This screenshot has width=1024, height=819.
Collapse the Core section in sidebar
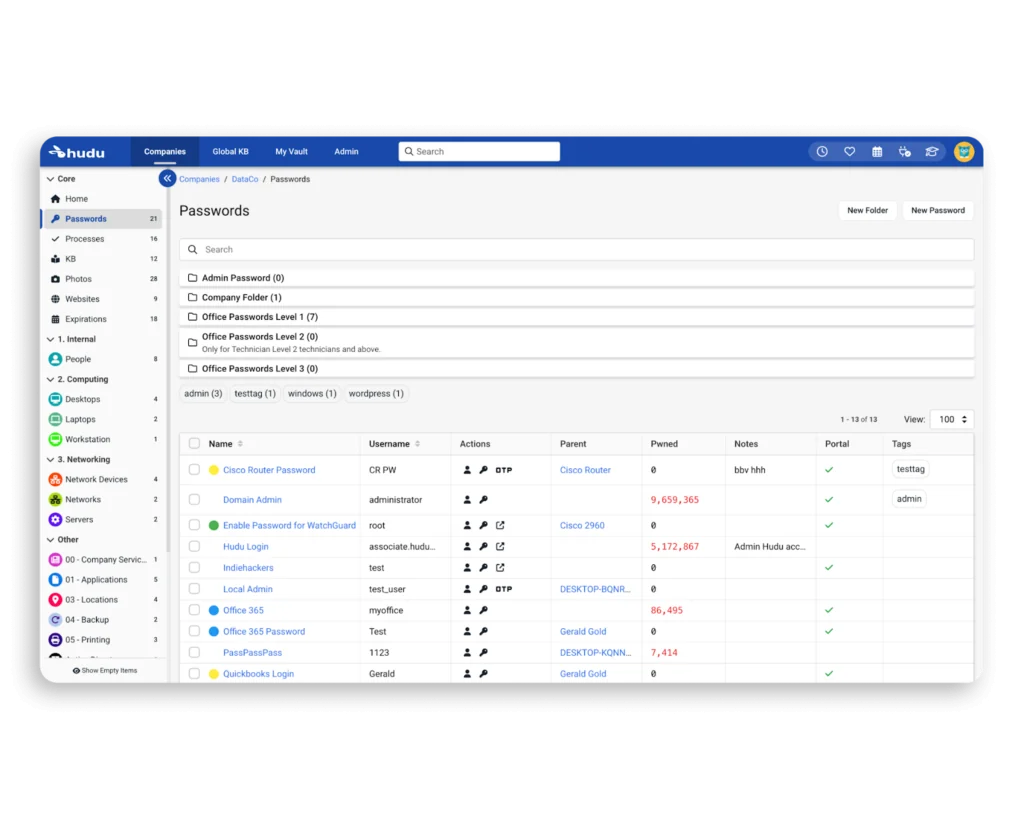coord(51,179)
